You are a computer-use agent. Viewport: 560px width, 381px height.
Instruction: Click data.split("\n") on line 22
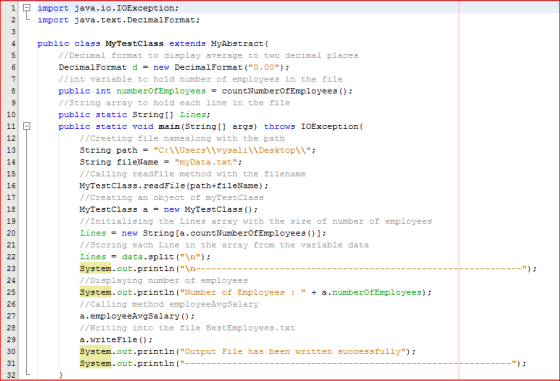pos(164,257)
